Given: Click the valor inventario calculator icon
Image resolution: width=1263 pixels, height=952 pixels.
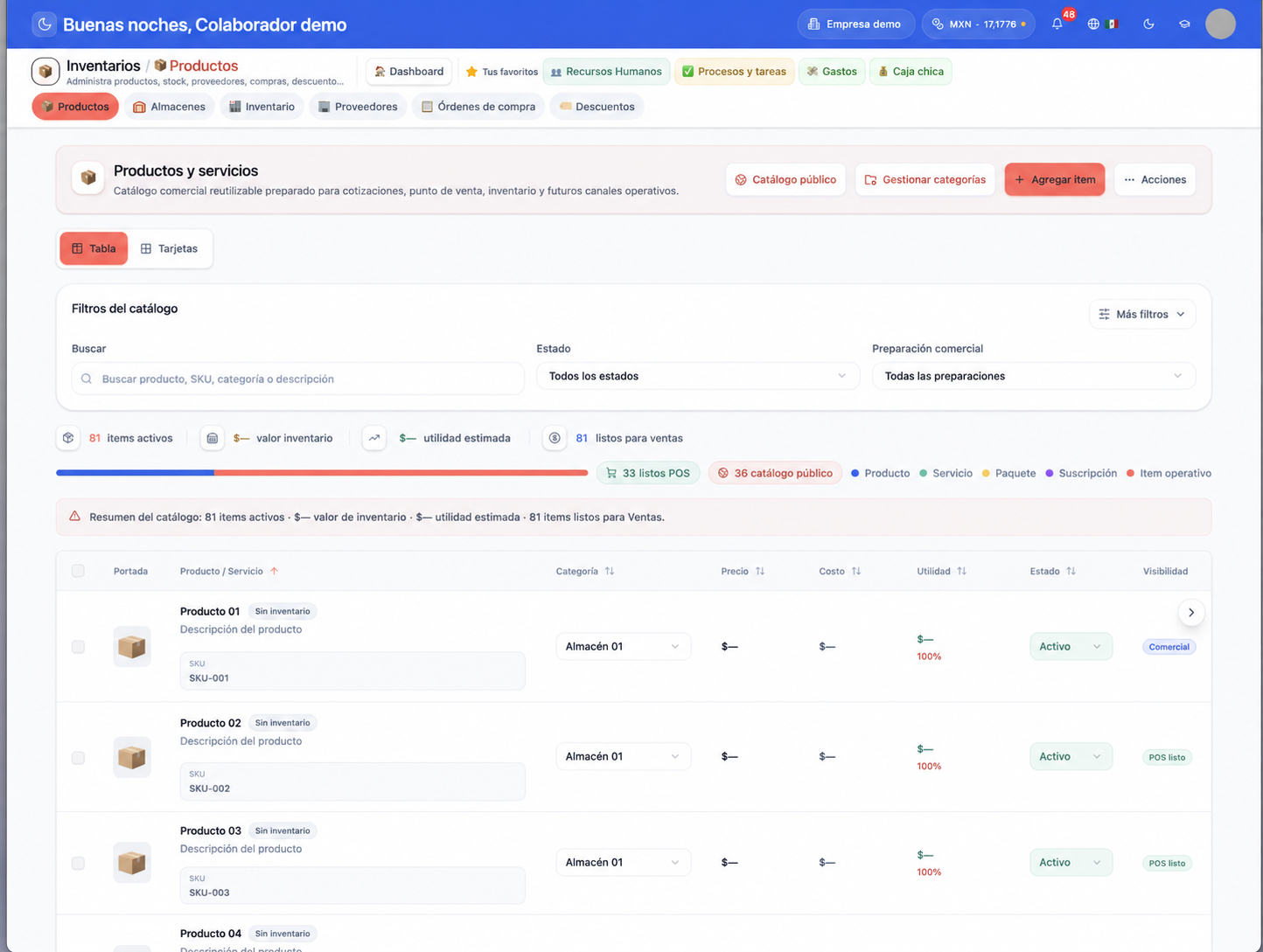Looking at the screenshot, I should (213, 438).
